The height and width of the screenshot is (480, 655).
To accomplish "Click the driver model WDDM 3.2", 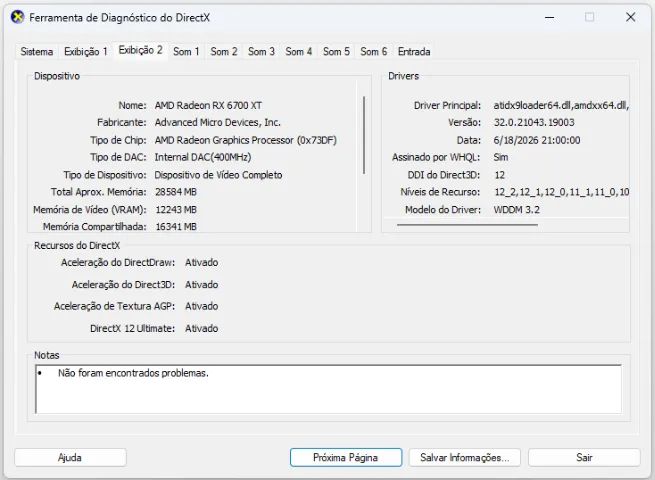I will tap(516, 209).
